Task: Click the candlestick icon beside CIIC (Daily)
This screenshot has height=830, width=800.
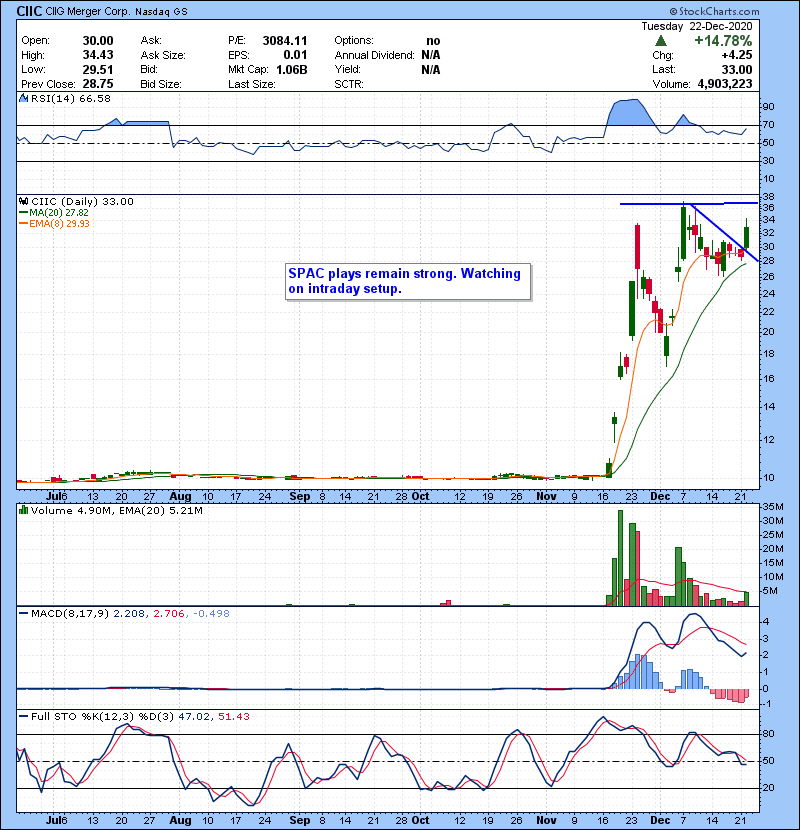Action: point(23,201)
